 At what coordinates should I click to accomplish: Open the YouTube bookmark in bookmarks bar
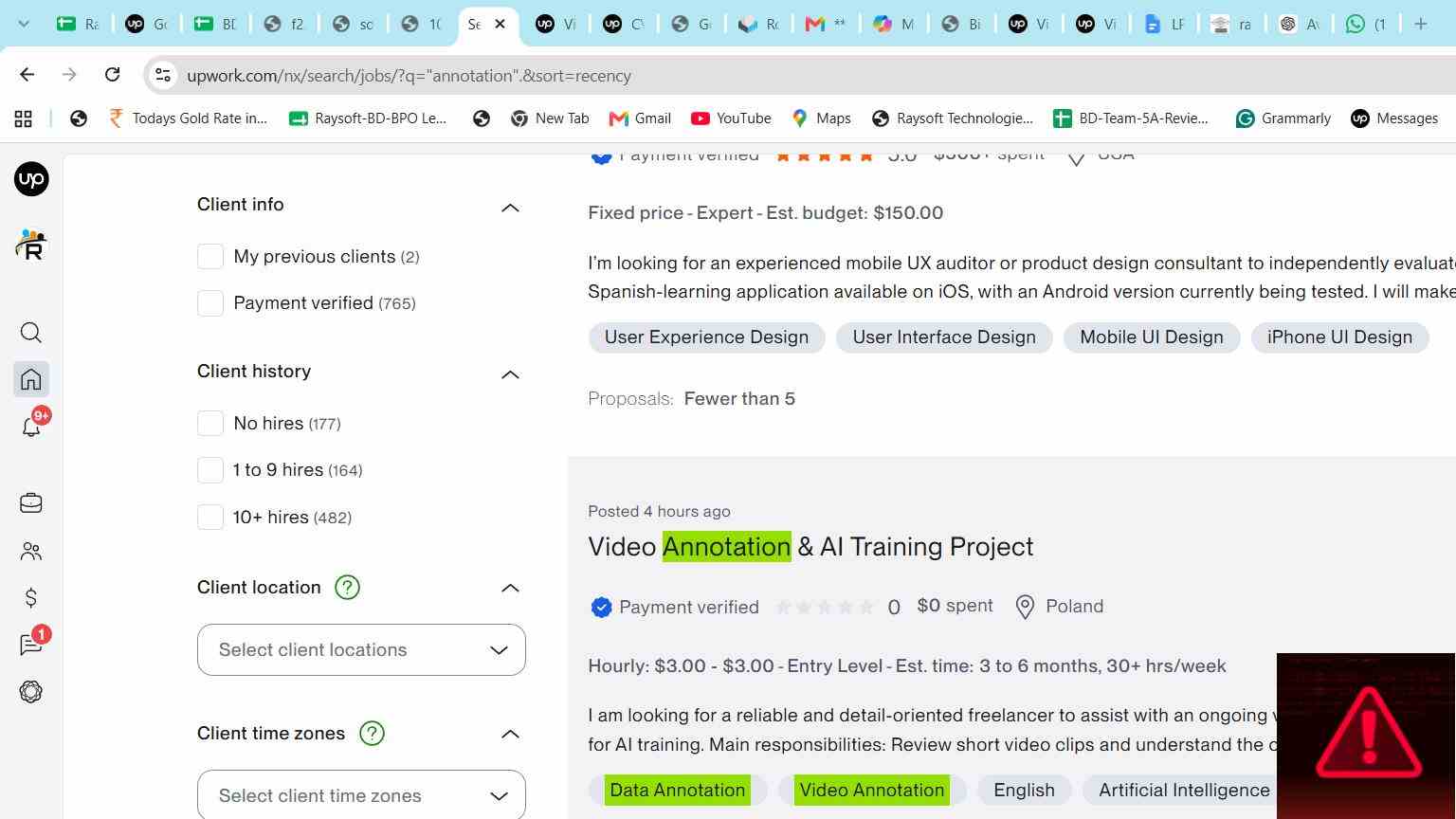coord(731,118)
